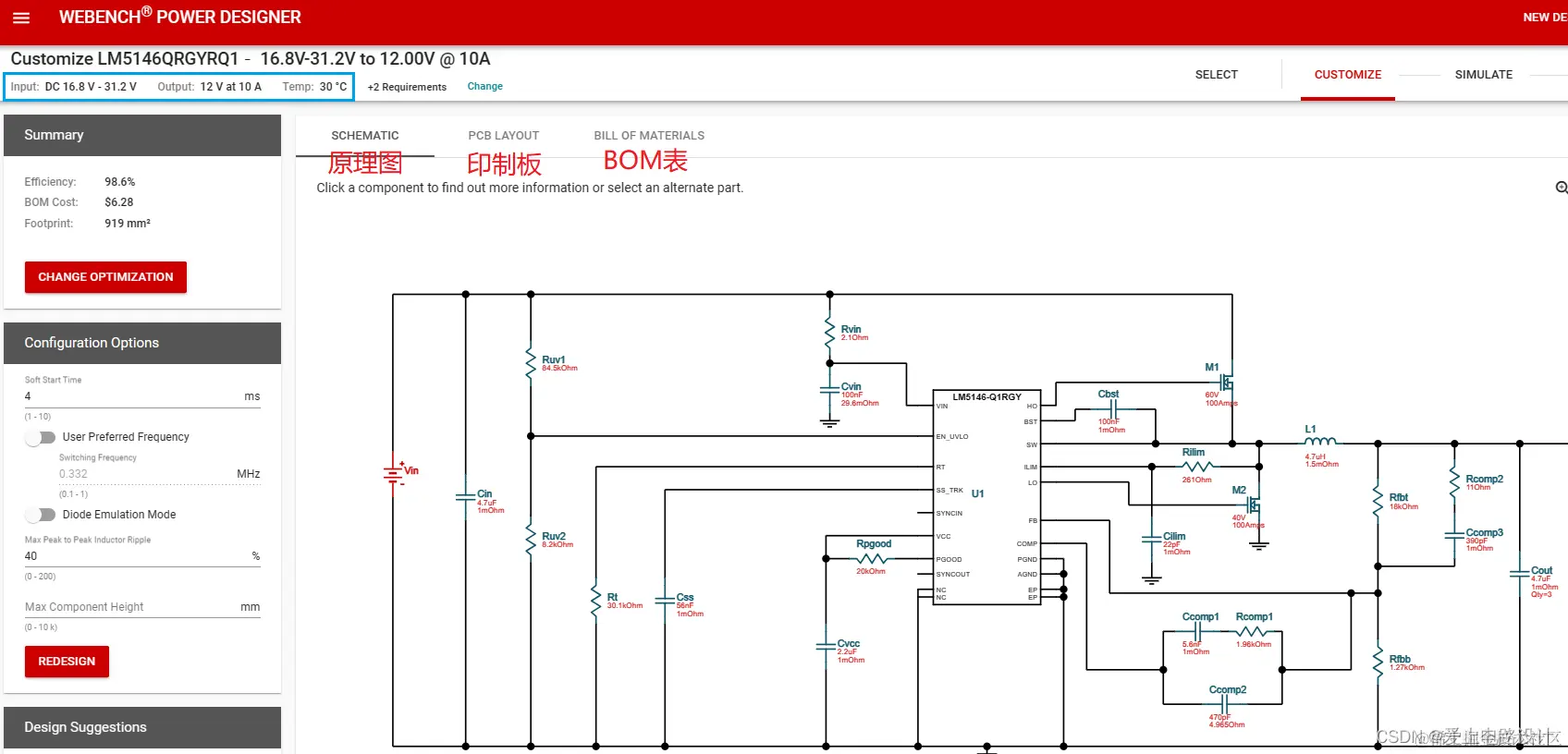The height and width of the screenshot is (754, 1568).
Task: Select capacitor Cvcc component
Action: (x=826, y=647)
